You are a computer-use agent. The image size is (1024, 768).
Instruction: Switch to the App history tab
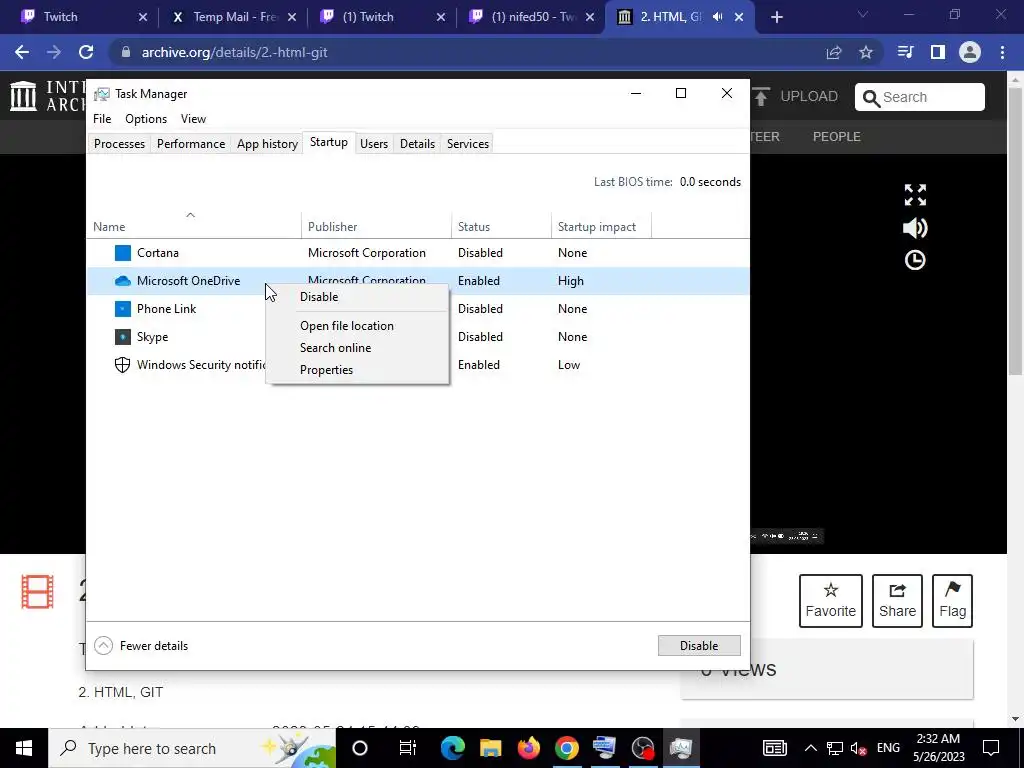coord(267,144)
